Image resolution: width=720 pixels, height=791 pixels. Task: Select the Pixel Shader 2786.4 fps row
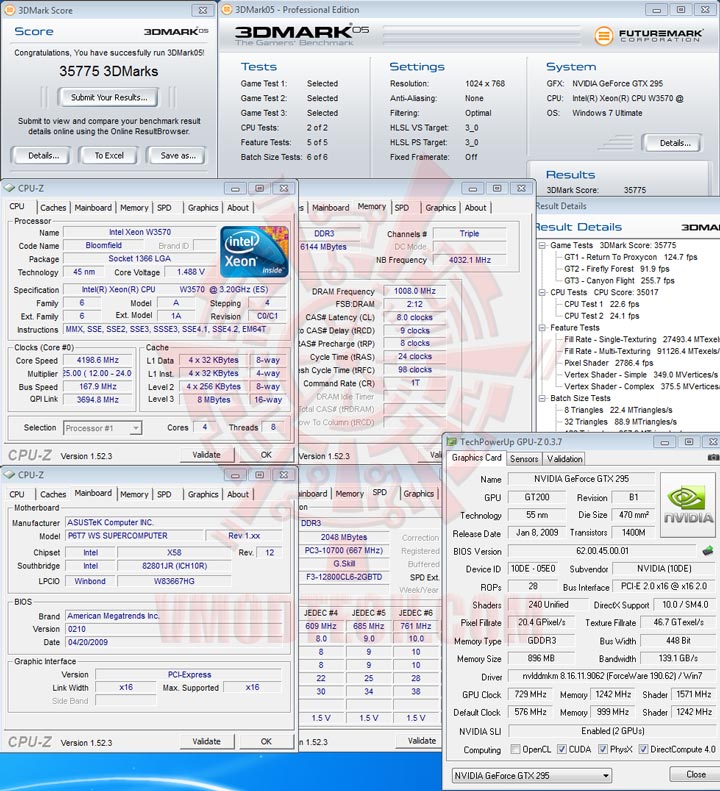(608, 363)
